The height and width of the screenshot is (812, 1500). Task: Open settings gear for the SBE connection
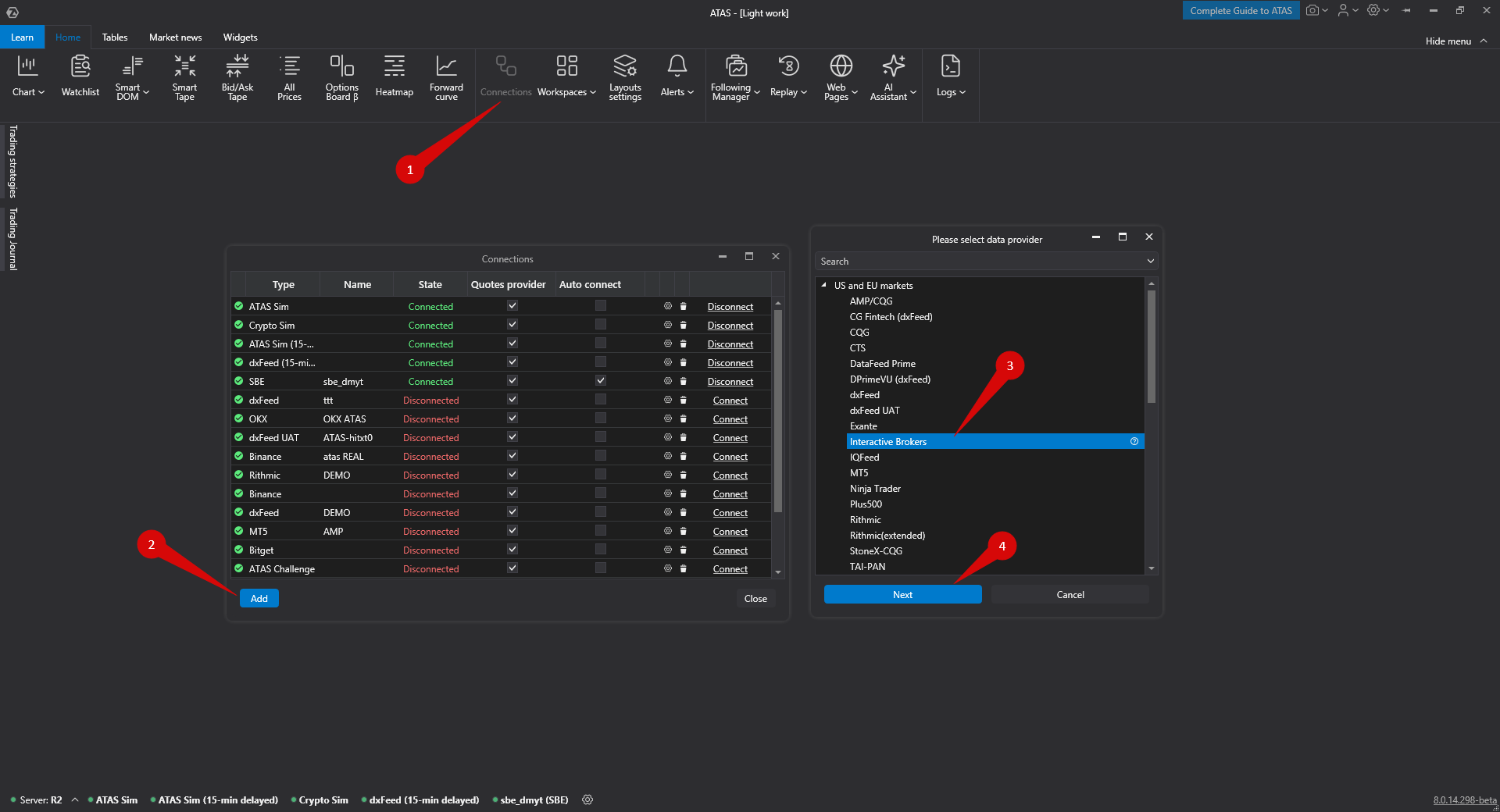pos(668,381)
